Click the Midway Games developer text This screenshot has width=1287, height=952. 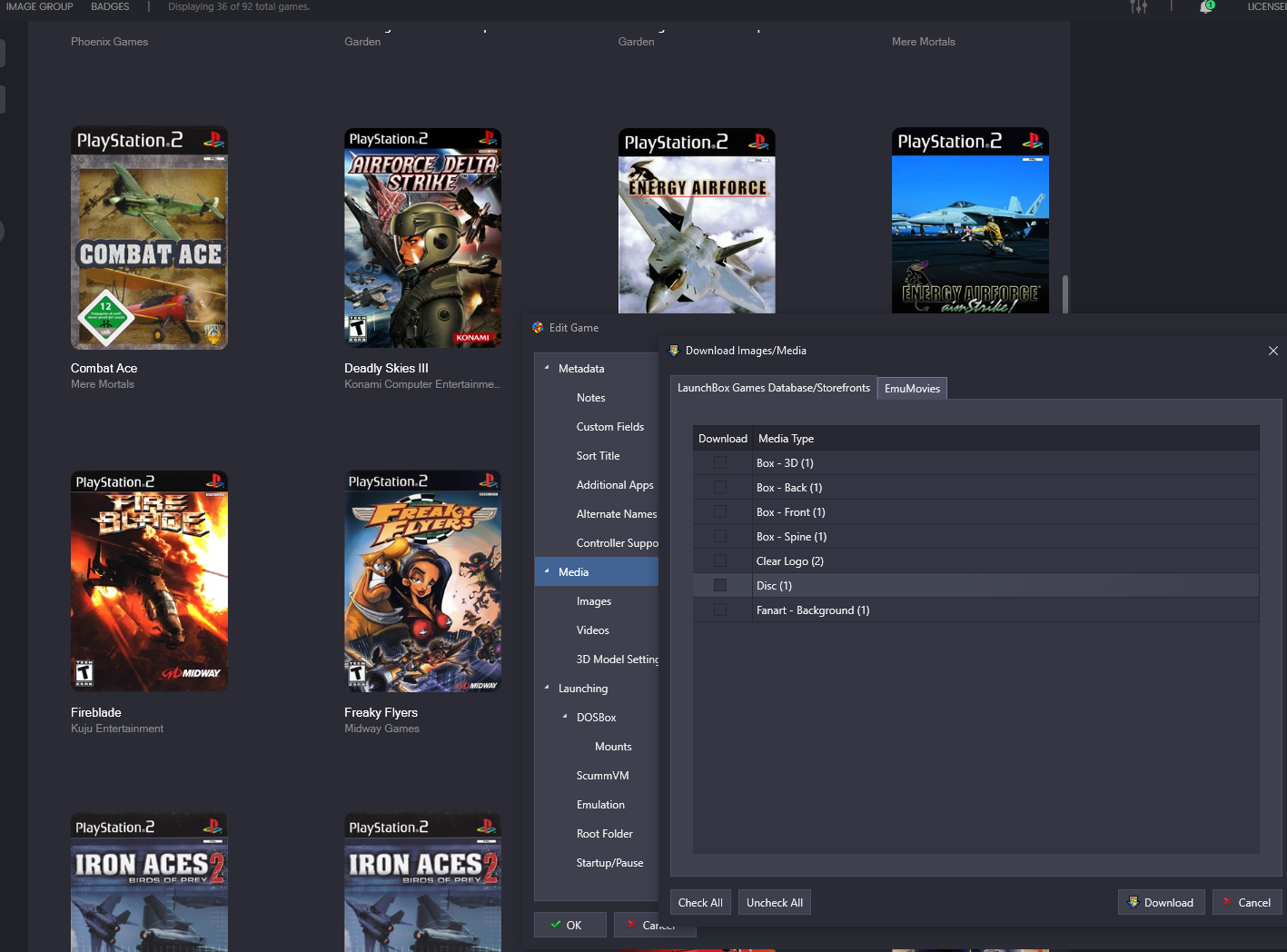381,729
